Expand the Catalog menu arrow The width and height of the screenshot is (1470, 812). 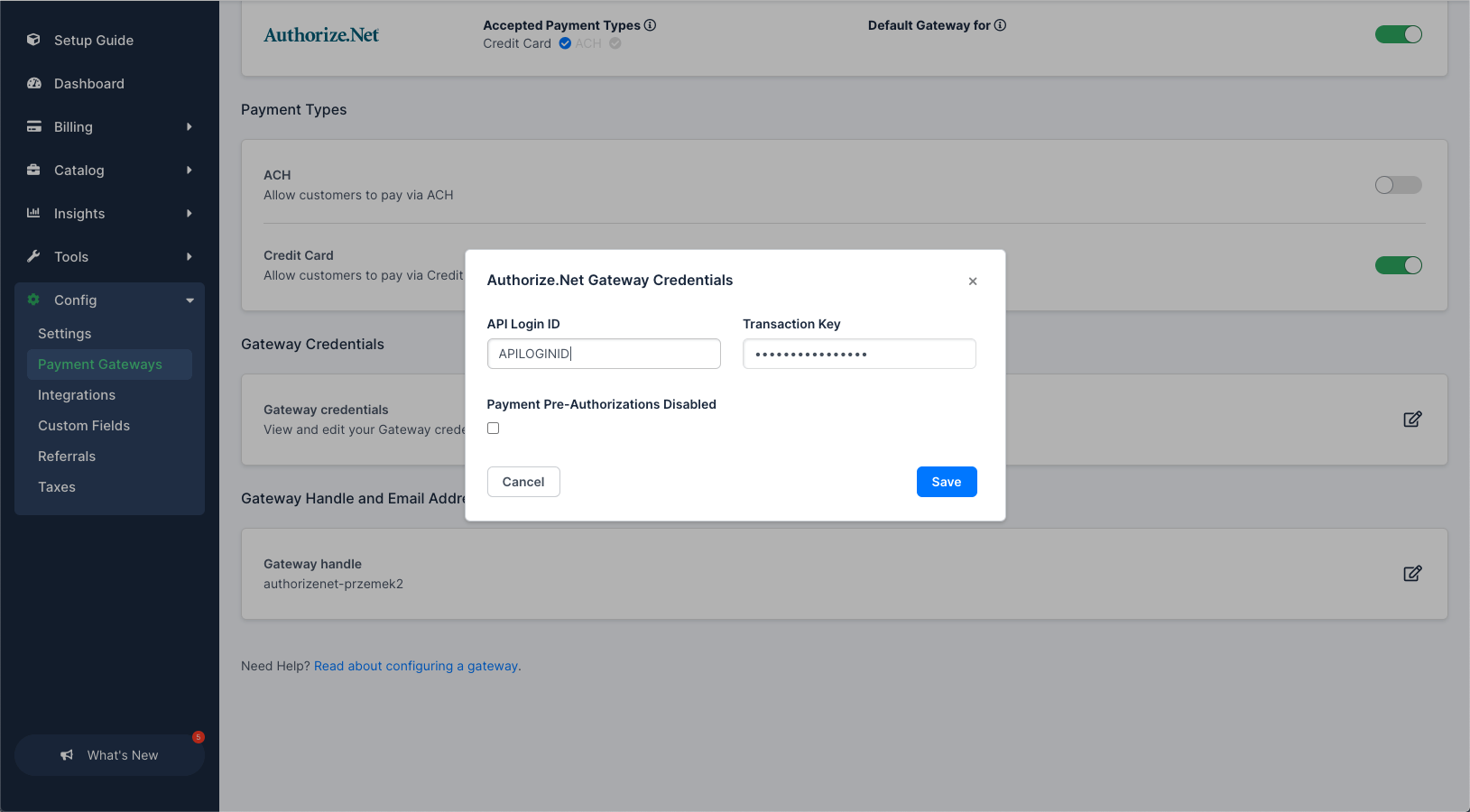point(189,171)
